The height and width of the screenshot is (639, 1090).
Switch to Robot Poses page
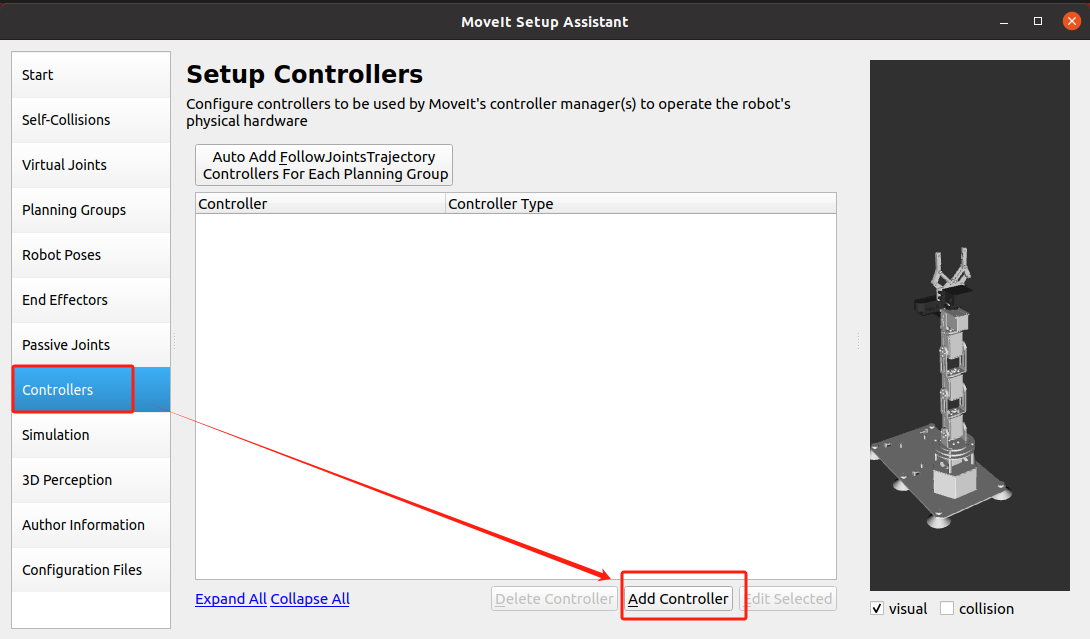coord(91,255)
